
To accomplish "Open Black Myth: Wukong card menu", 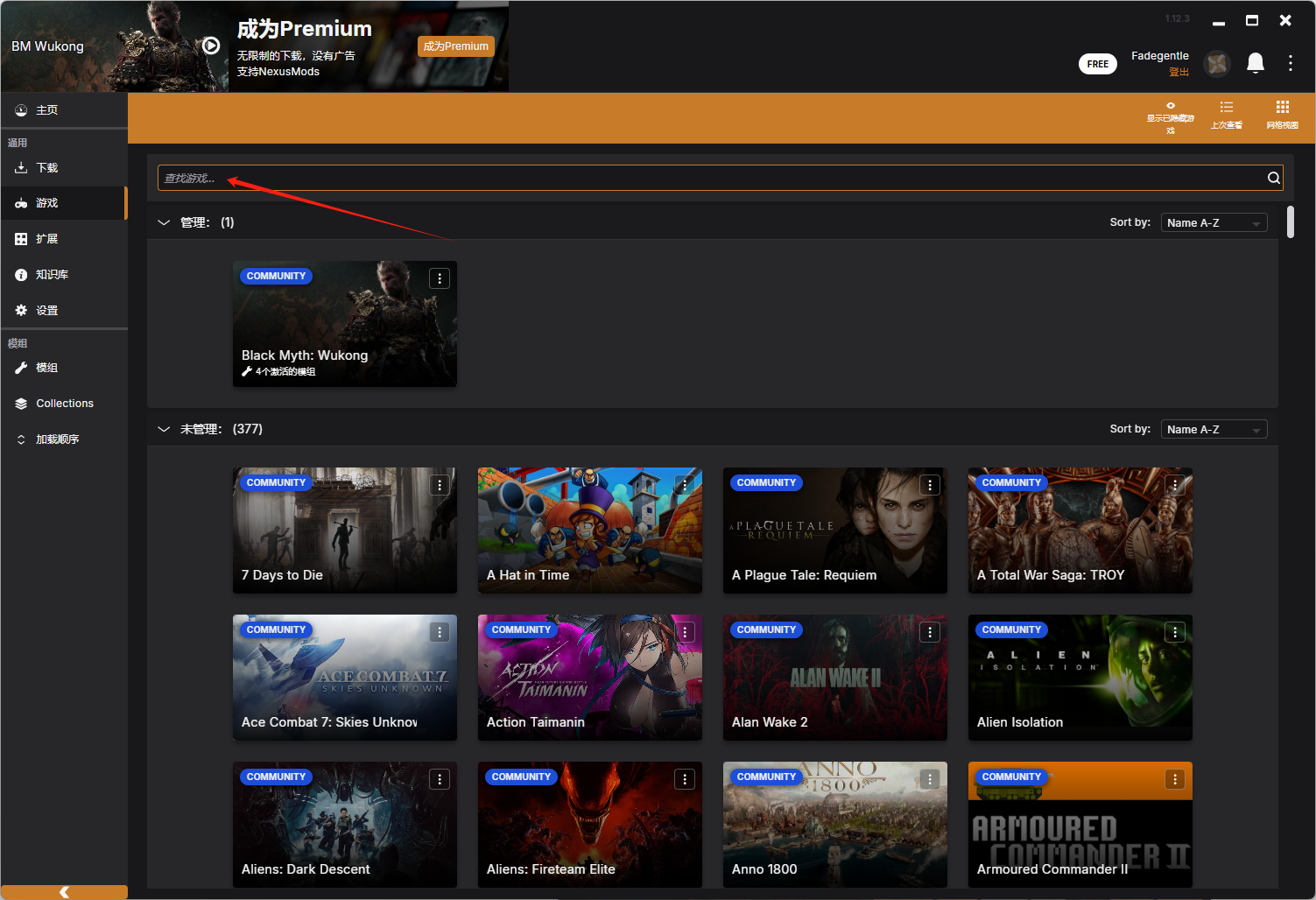I will coord(440,278).
